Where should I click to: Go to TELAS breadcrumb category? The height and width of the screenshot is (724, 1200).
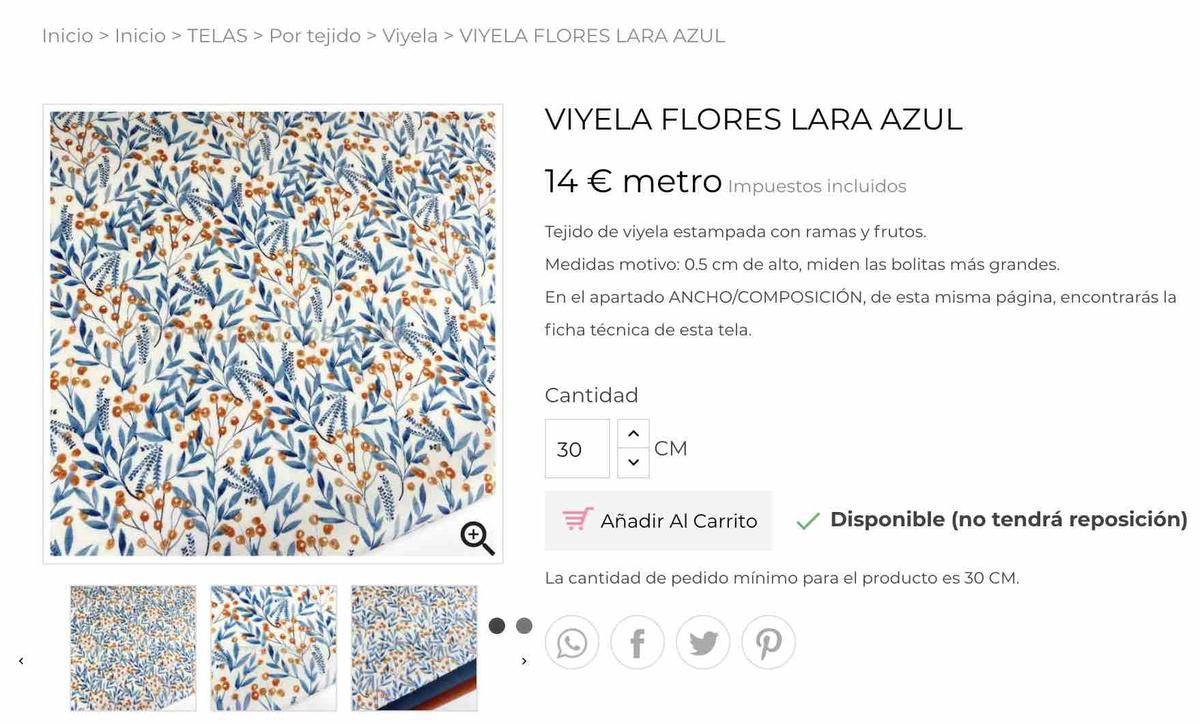pyautogui.click(x=217, y=36)
